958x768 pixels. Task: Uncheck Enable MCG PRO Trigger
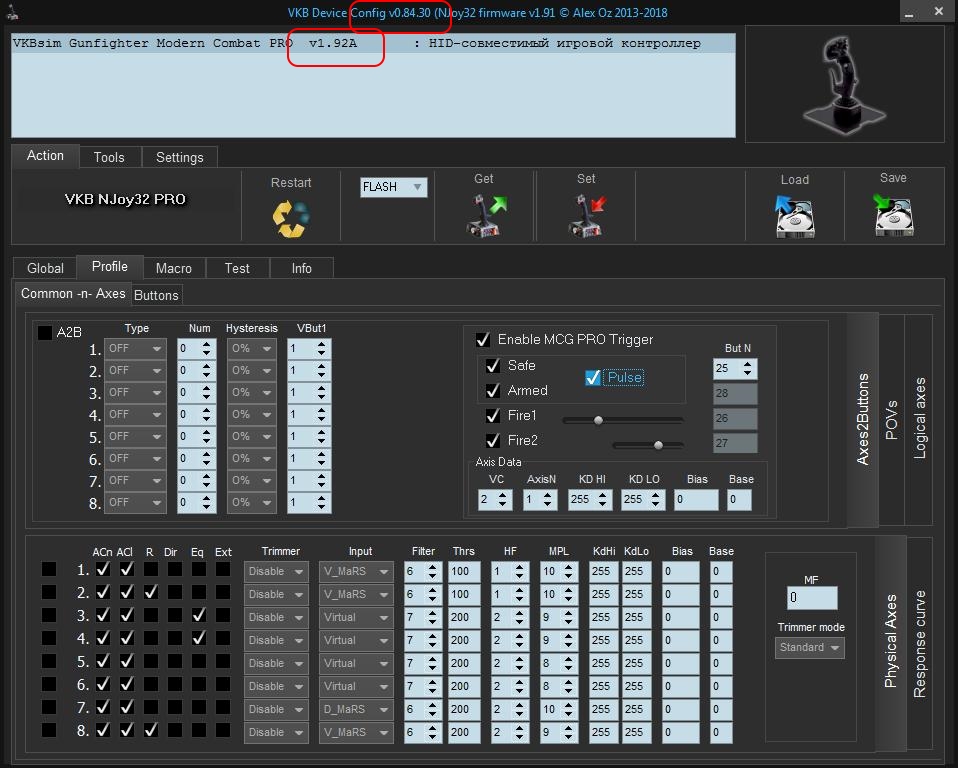[x=483, y=340]
